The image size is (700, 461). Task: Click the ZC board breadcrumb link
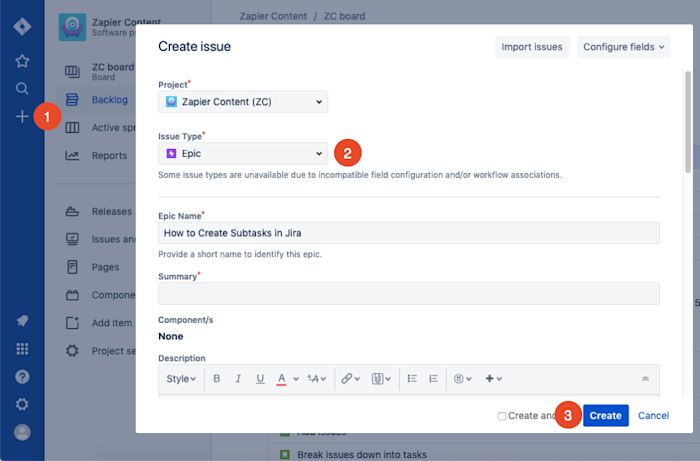click(x=344, y=16)
